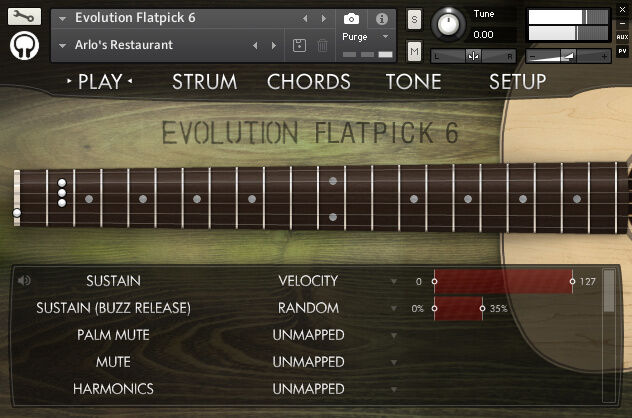Click the Tune knob
This screenshot has width=632, height=418.
tap(448, 24)
